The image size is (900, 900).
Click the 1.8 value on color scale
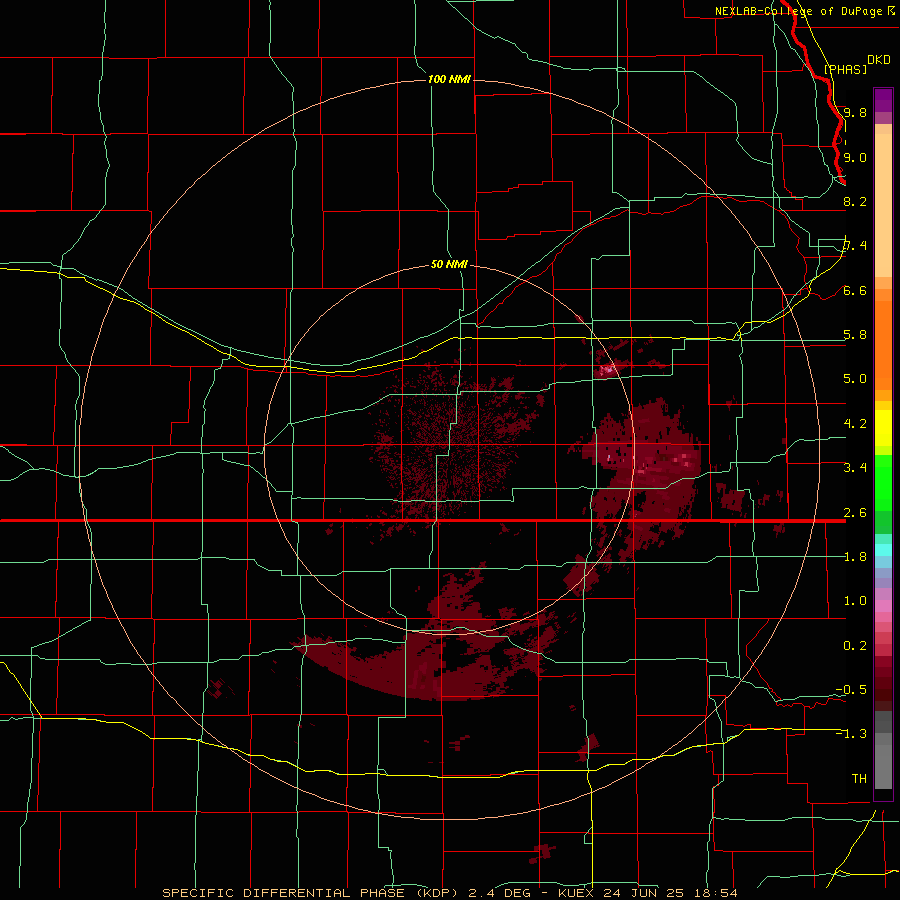pos(855,556)
